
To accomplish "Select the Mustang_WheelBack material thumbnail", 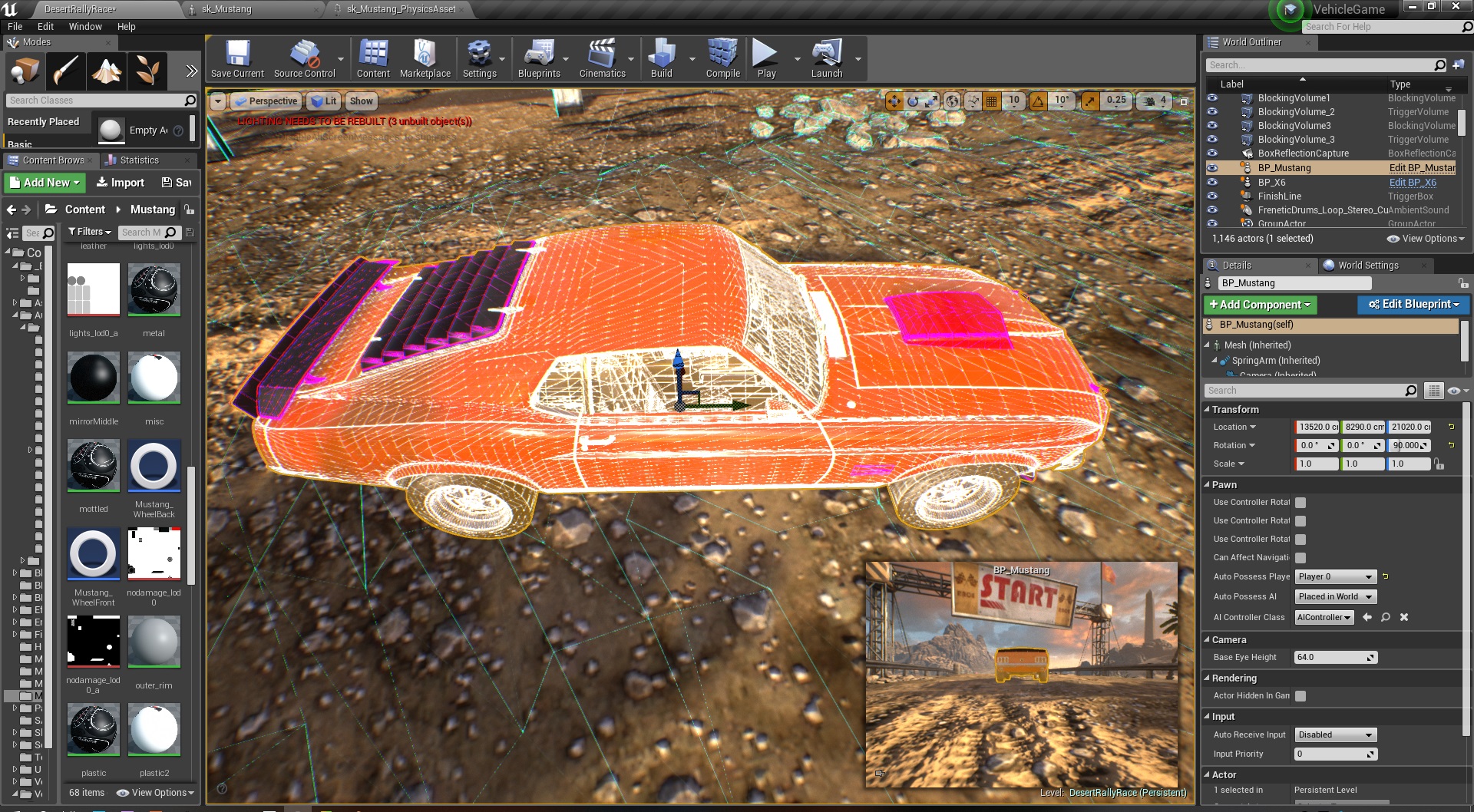I will click(x=154, y=466).
